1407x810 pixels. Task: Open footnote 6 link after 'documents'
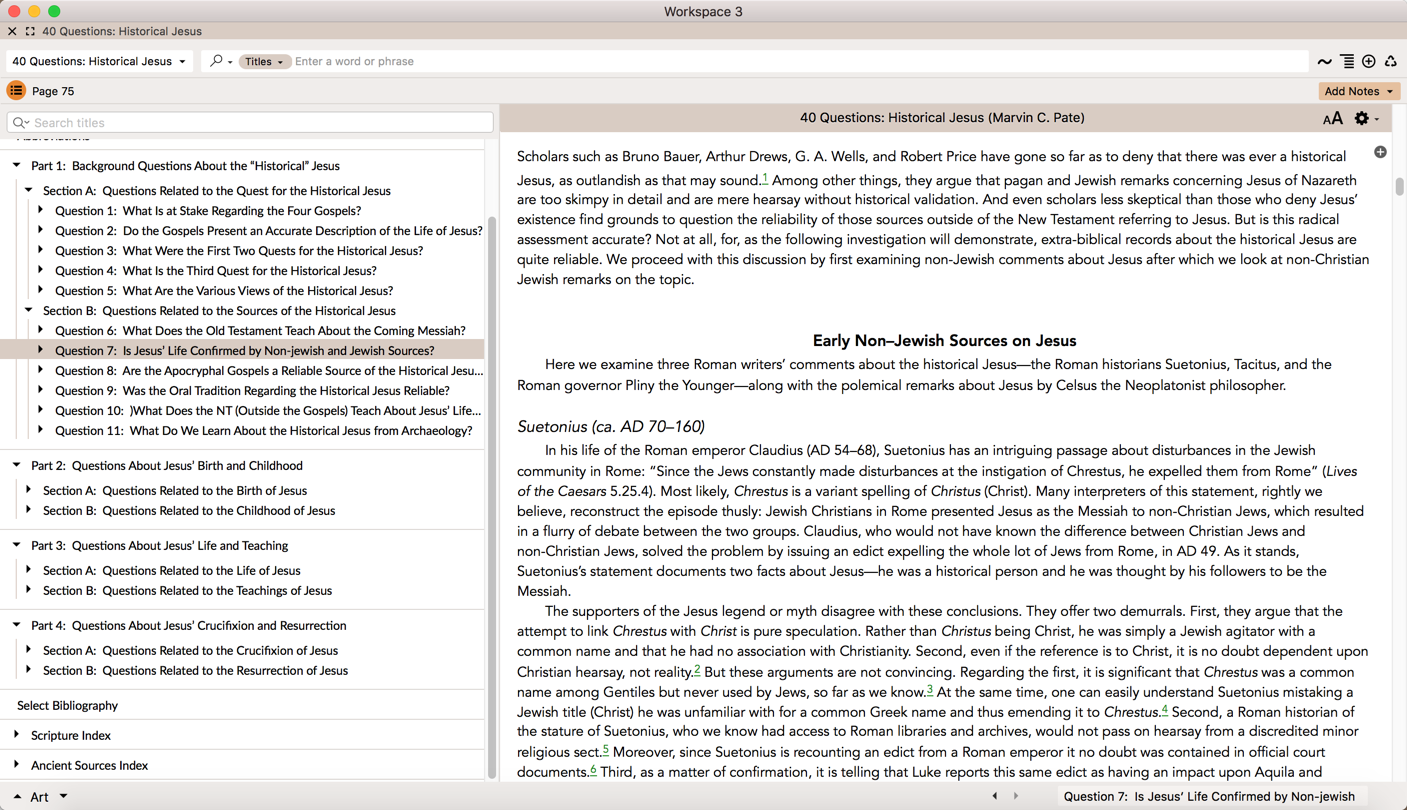(593, 770)
